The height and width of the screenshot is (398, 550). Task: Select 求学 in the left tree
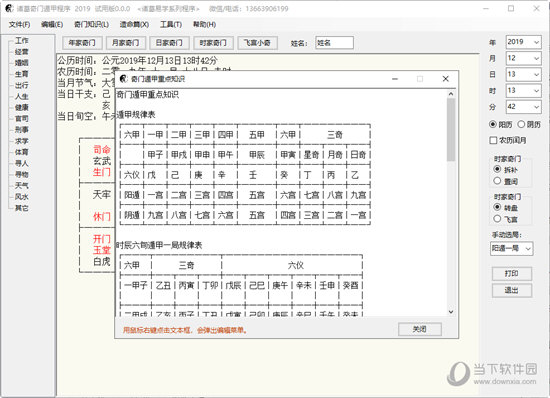click(22, 141)
